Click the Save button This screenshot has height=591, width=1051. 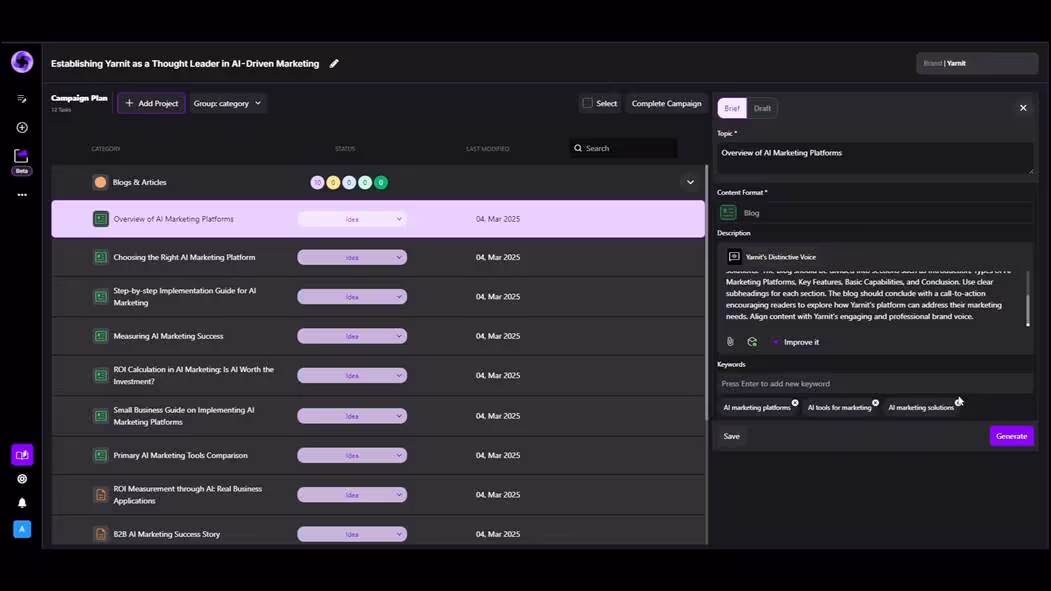click(731, 436)
